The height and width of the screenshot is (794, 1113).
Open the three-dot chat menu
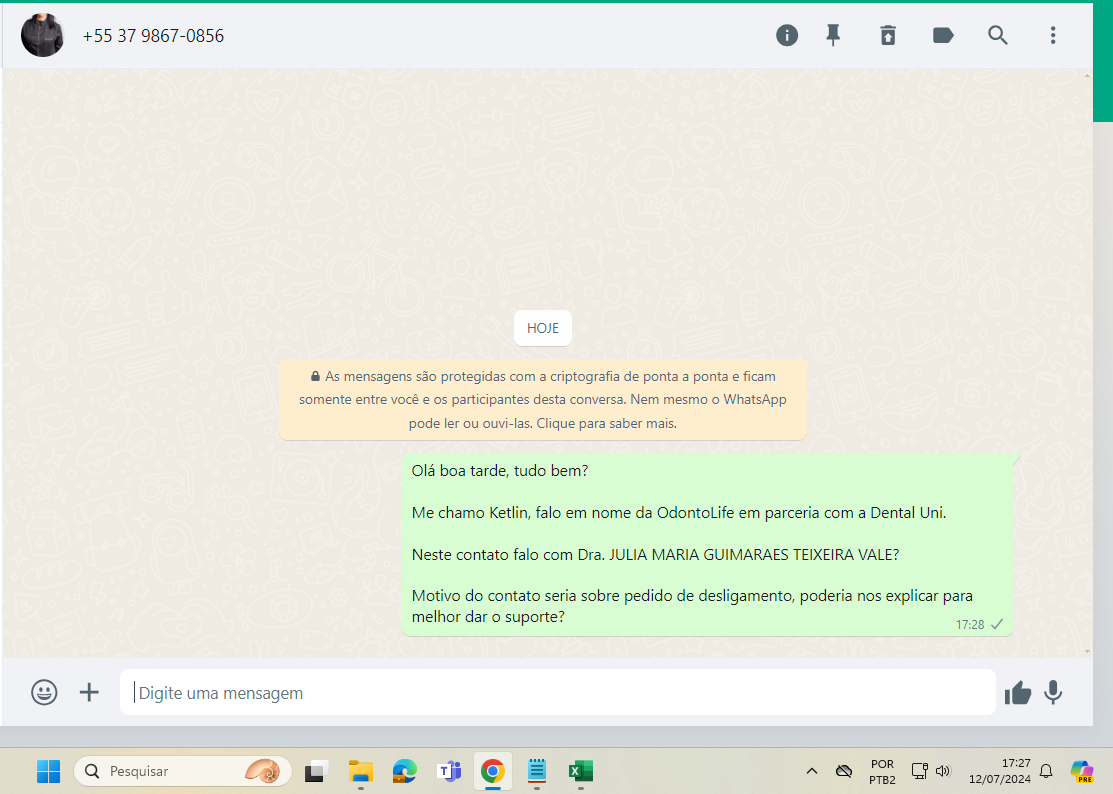pyautogui.click(x=1053, y=35)
